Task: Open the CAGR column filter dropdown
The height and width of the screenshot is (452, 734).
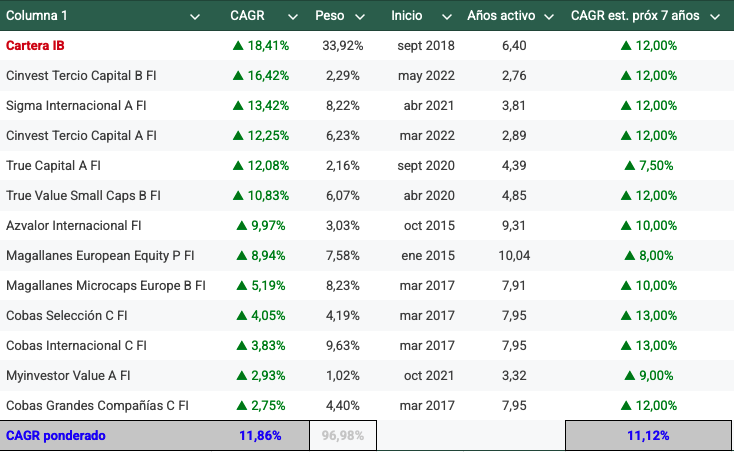Action: (293, 17)
